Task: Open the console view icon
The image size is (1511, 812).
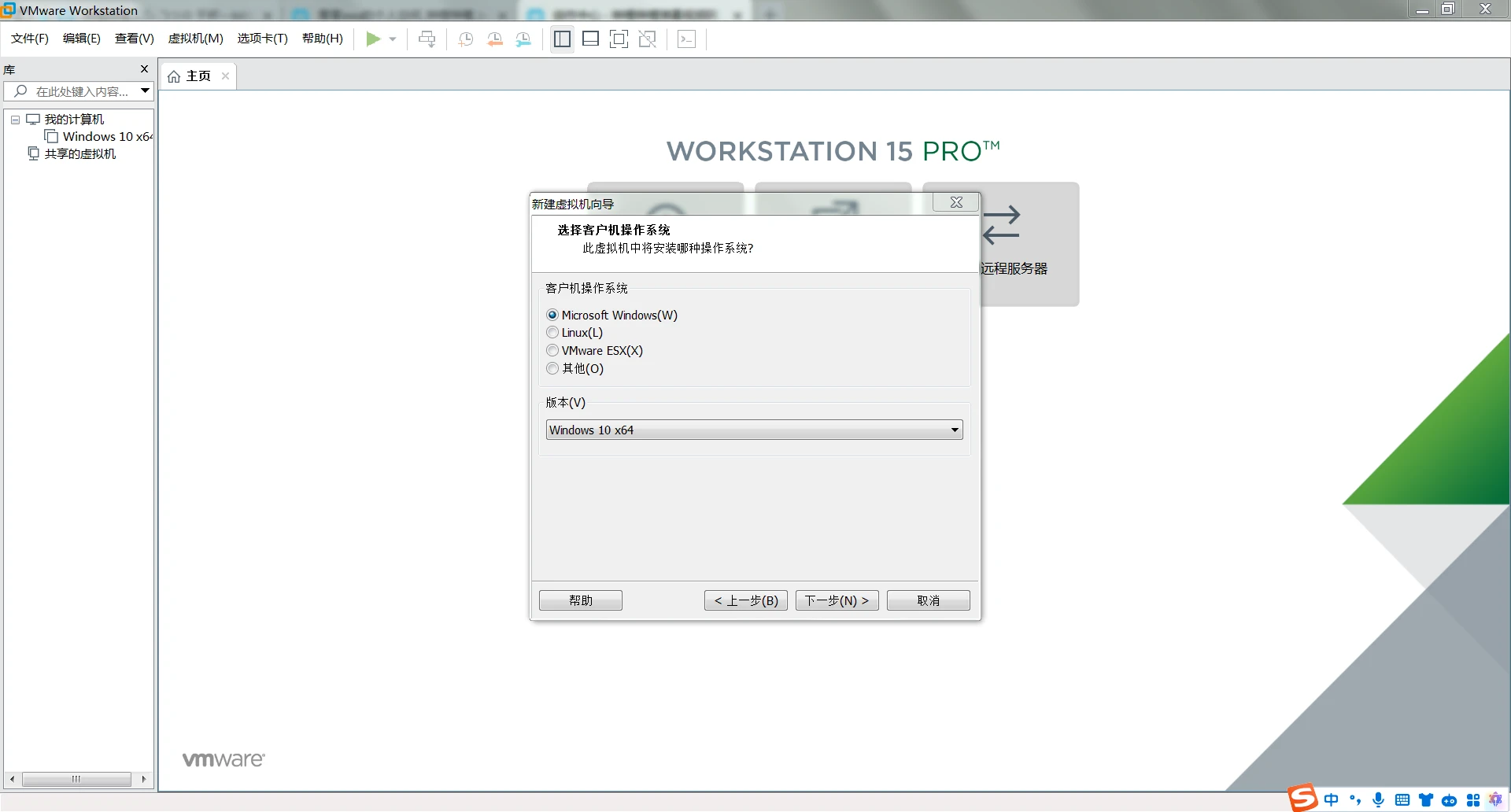Action: [686, 39]
